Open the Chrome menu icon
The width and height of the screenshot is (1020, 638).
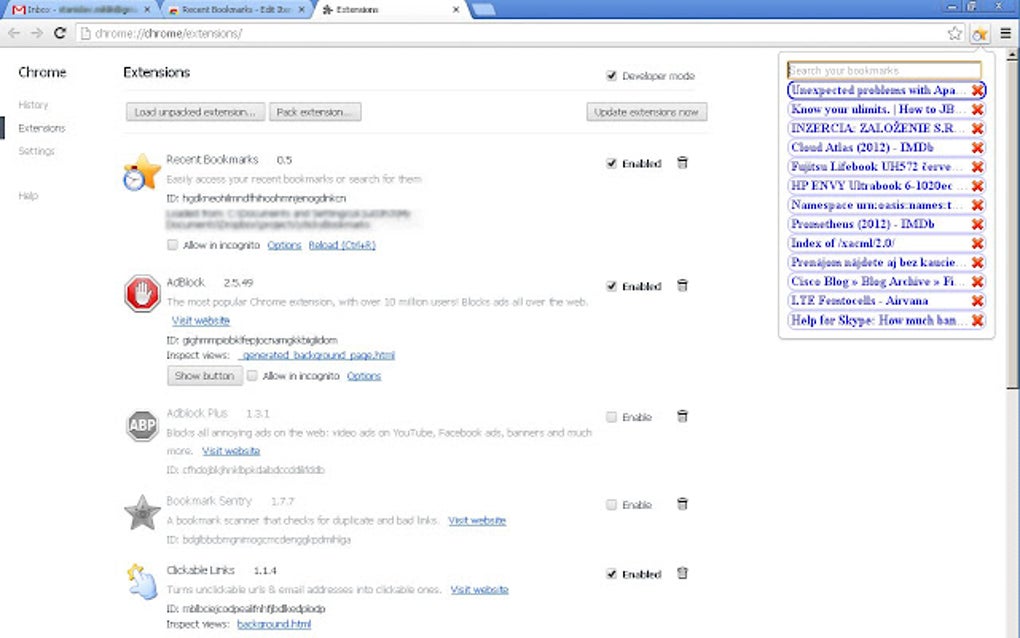pyautogui.click(x=1007, y=32)
